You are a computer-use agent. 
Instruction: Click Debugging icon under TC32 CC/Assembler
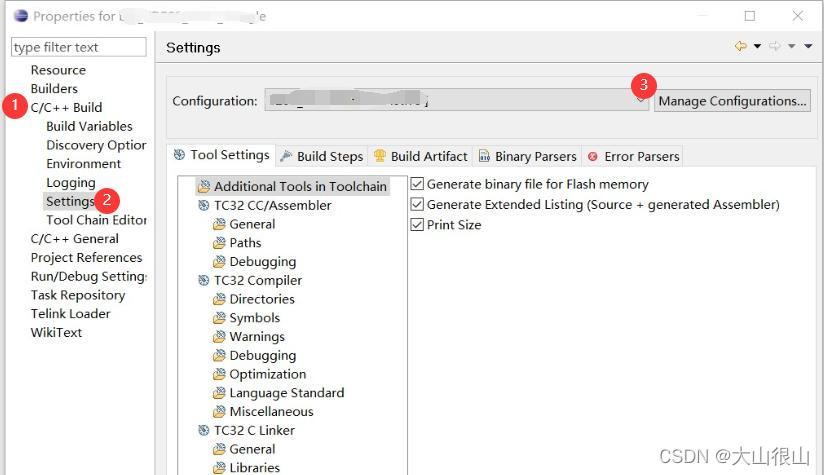[x=219, y=262]
